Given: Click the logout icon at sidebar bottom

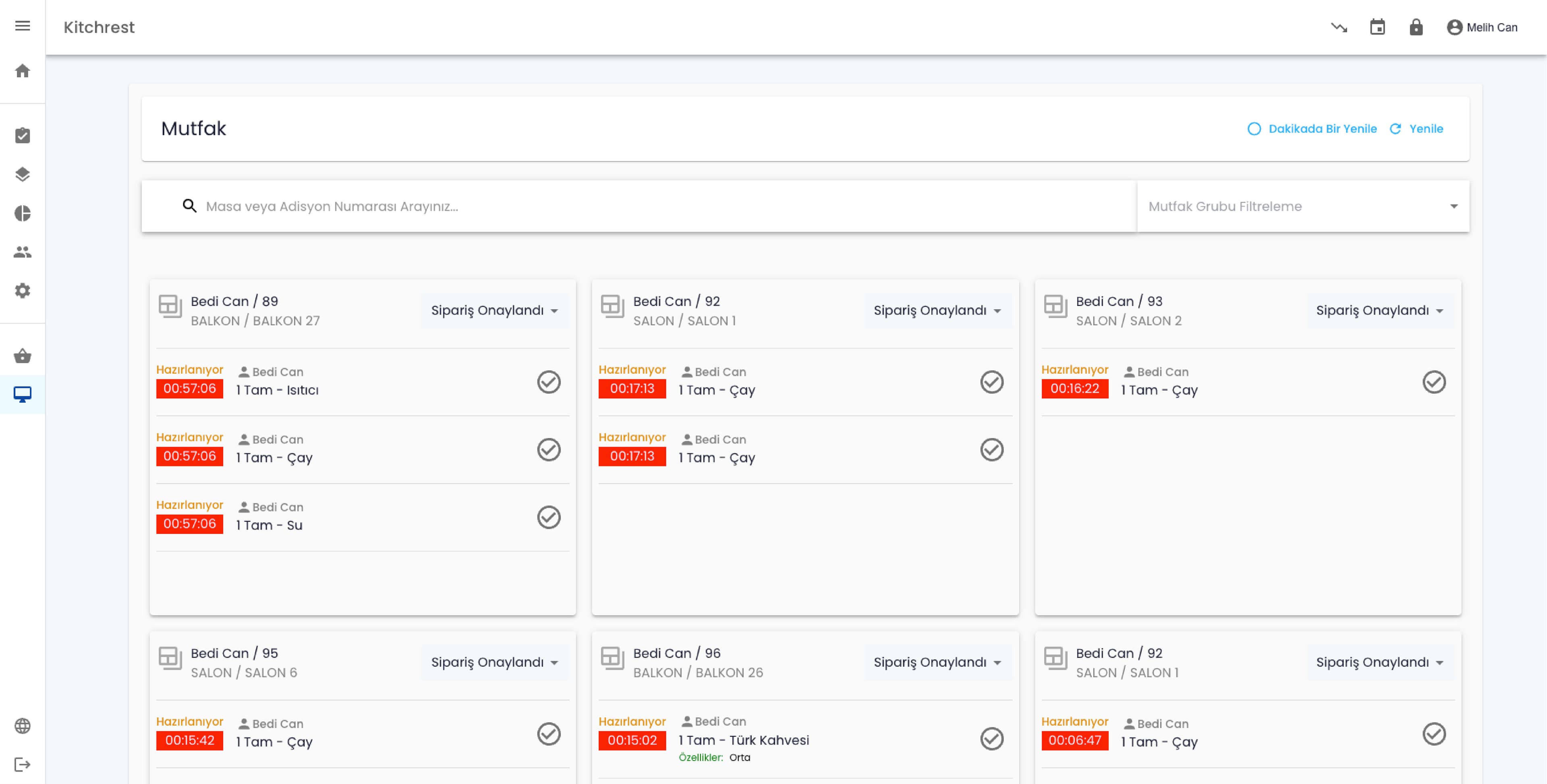Looking at the screenshot, I should coord(22,764).
